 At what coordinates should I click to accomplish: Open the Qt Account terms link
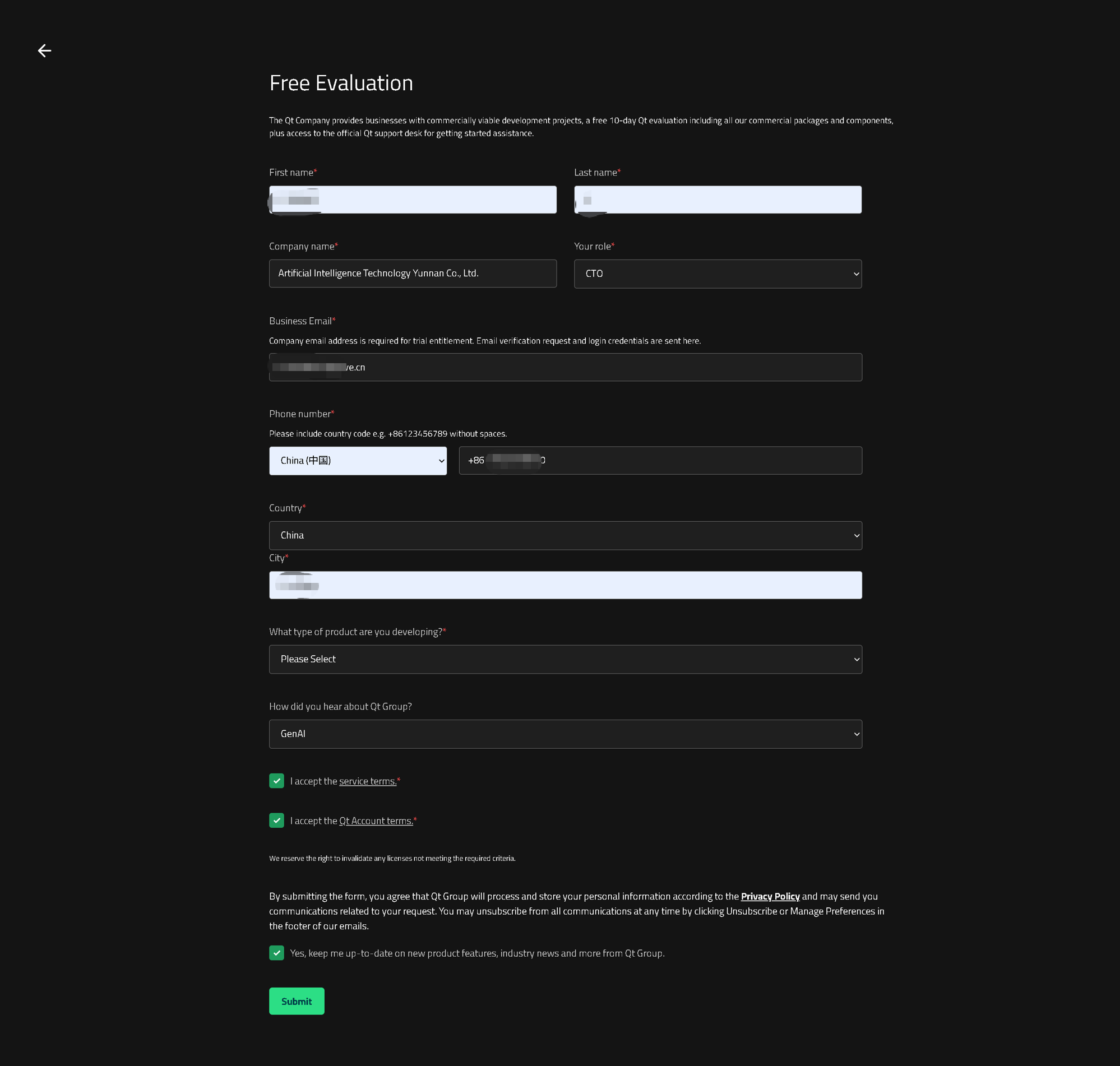[376, 821]
